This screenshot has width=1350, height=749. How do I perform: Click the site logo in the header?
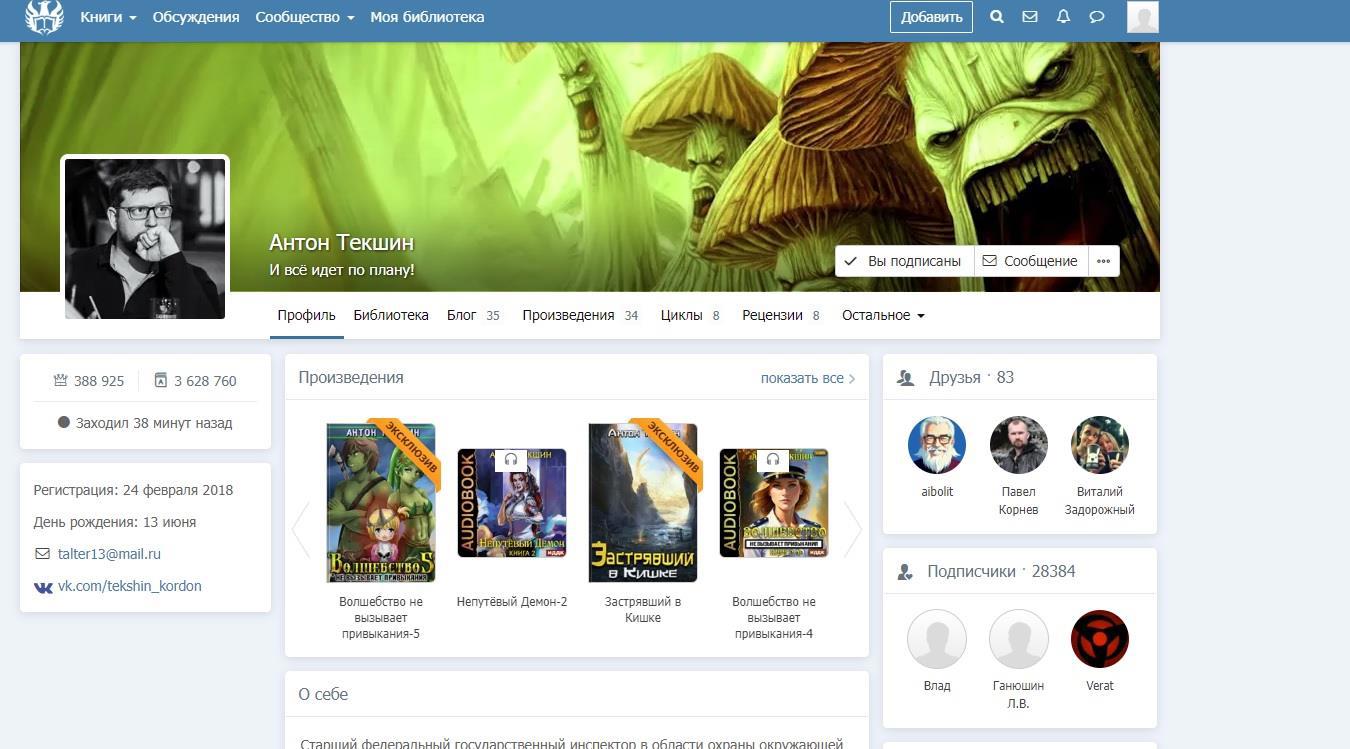coord(44,17)
